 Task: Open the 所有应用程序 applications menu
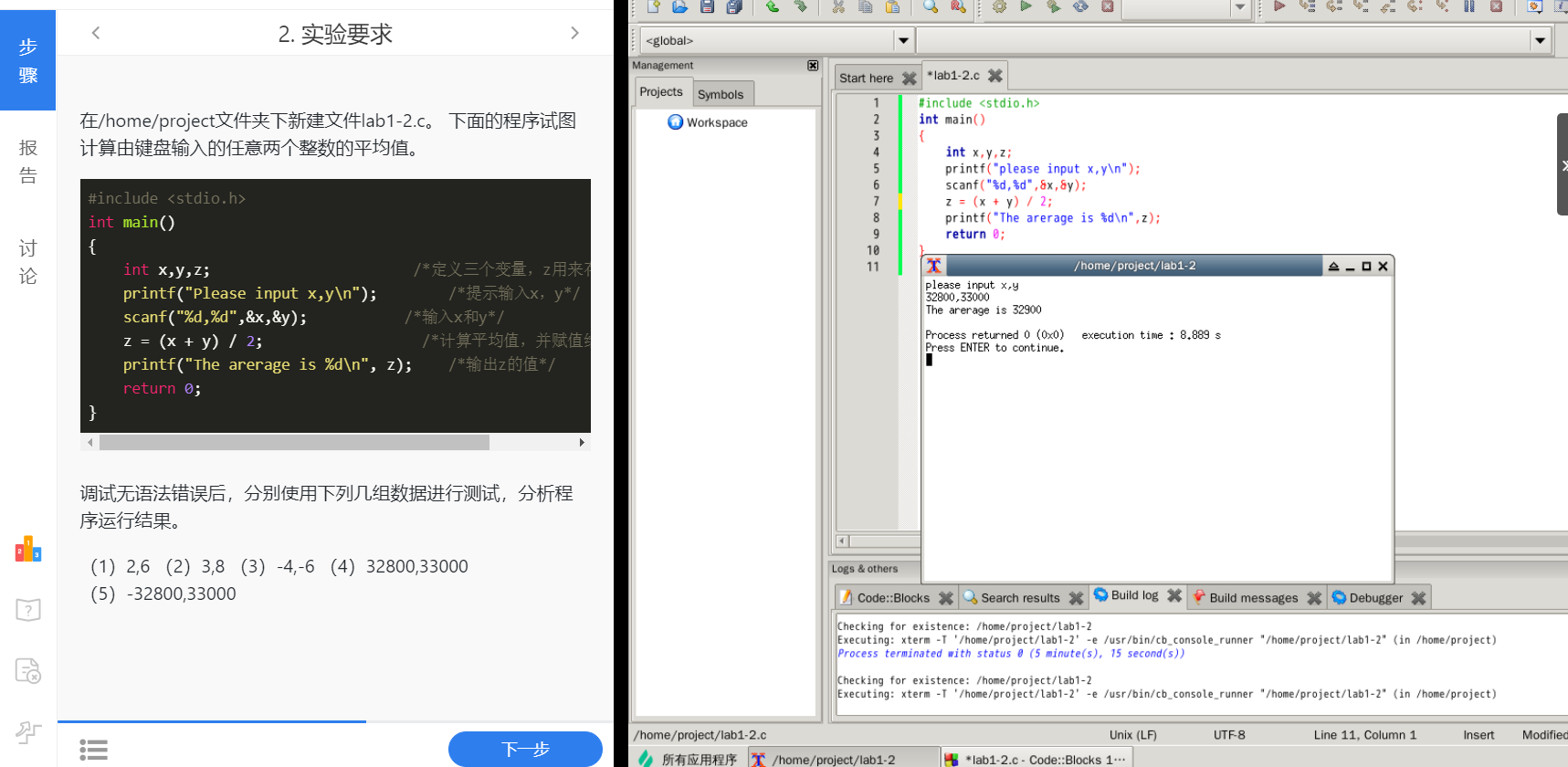coord(689,759)
